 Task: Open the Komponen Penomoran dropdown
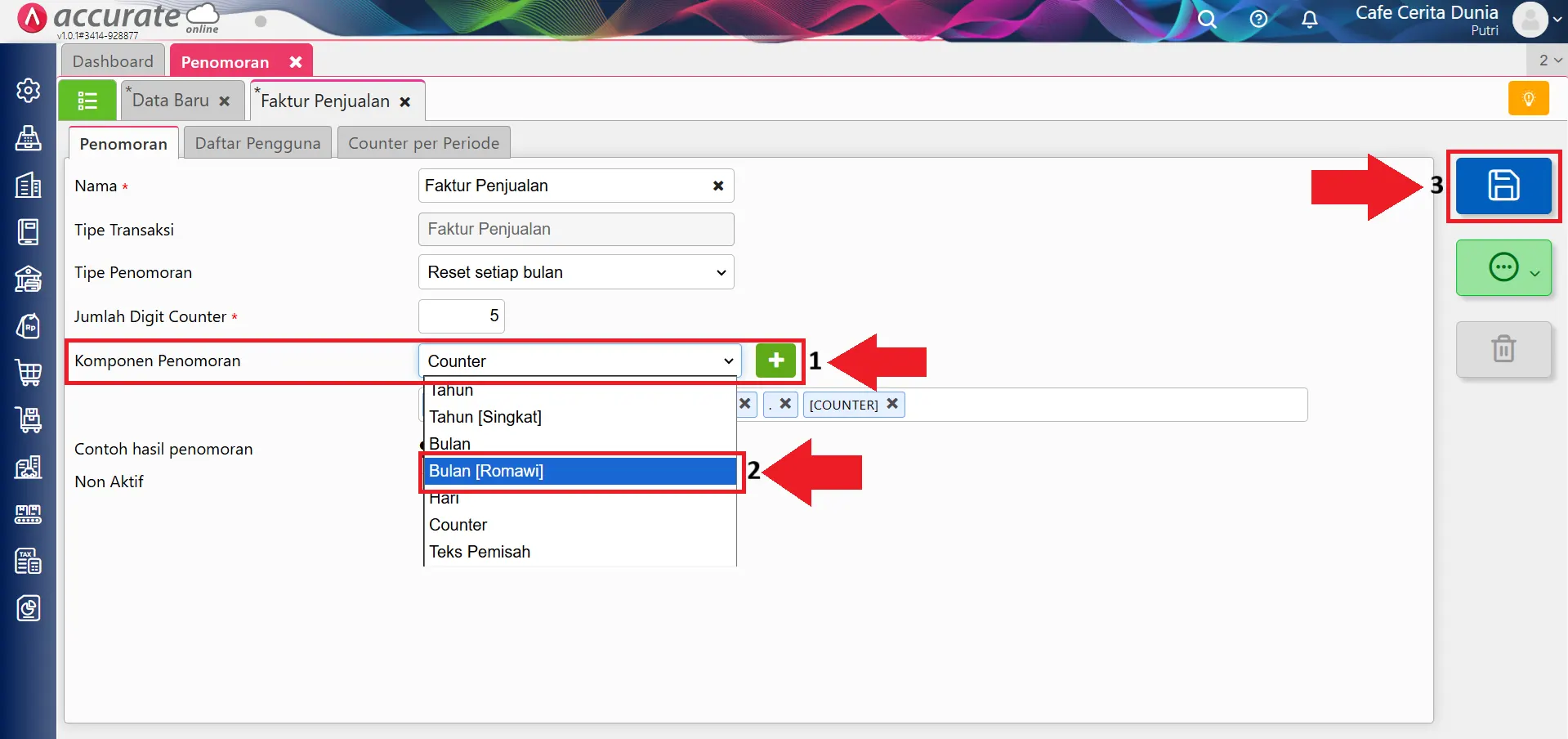pos(579,361)
